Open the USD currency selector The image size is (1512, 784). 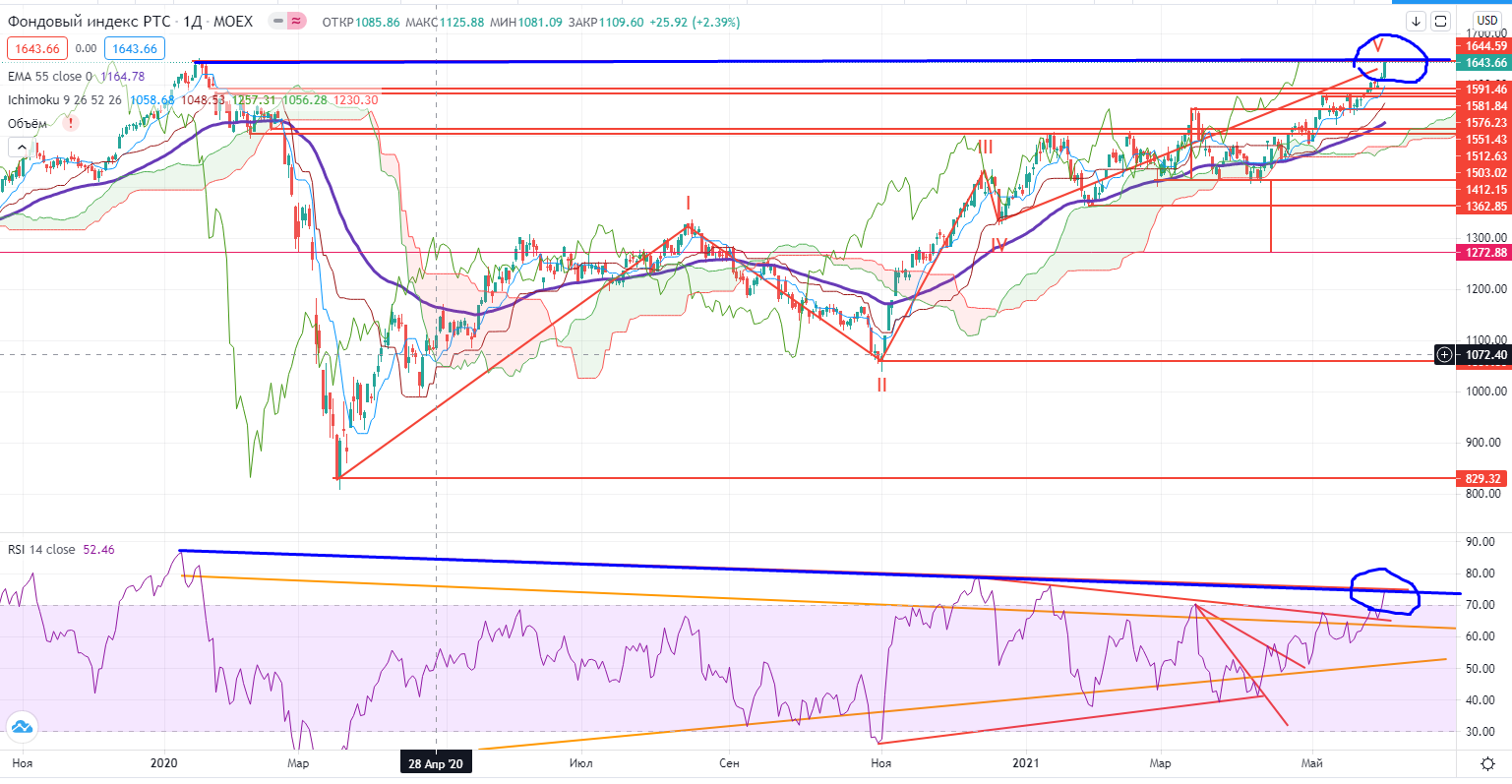point(1485,21)
